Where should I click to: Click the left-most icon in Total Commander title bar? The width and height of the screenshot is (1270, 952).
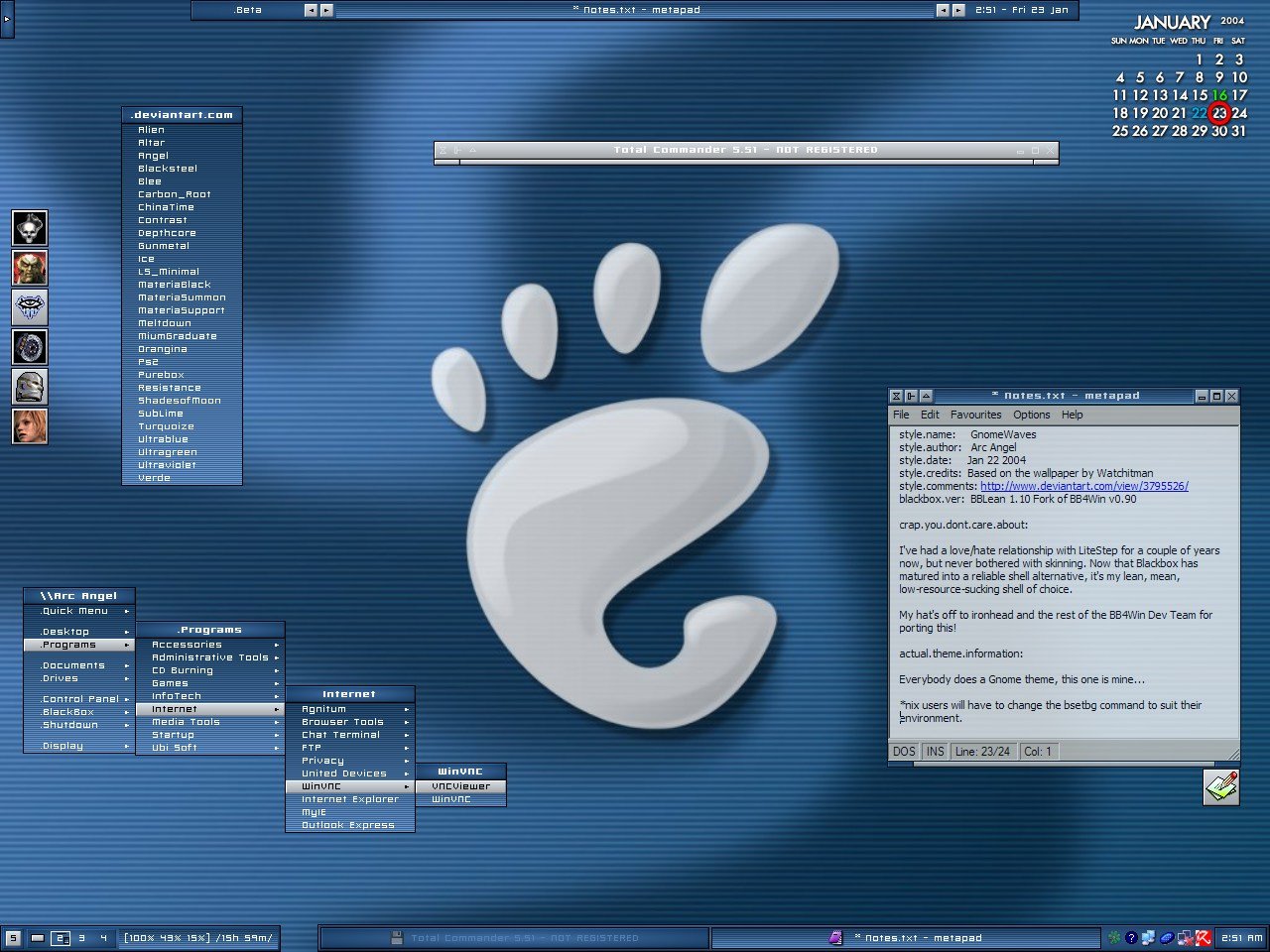point(443,151)
